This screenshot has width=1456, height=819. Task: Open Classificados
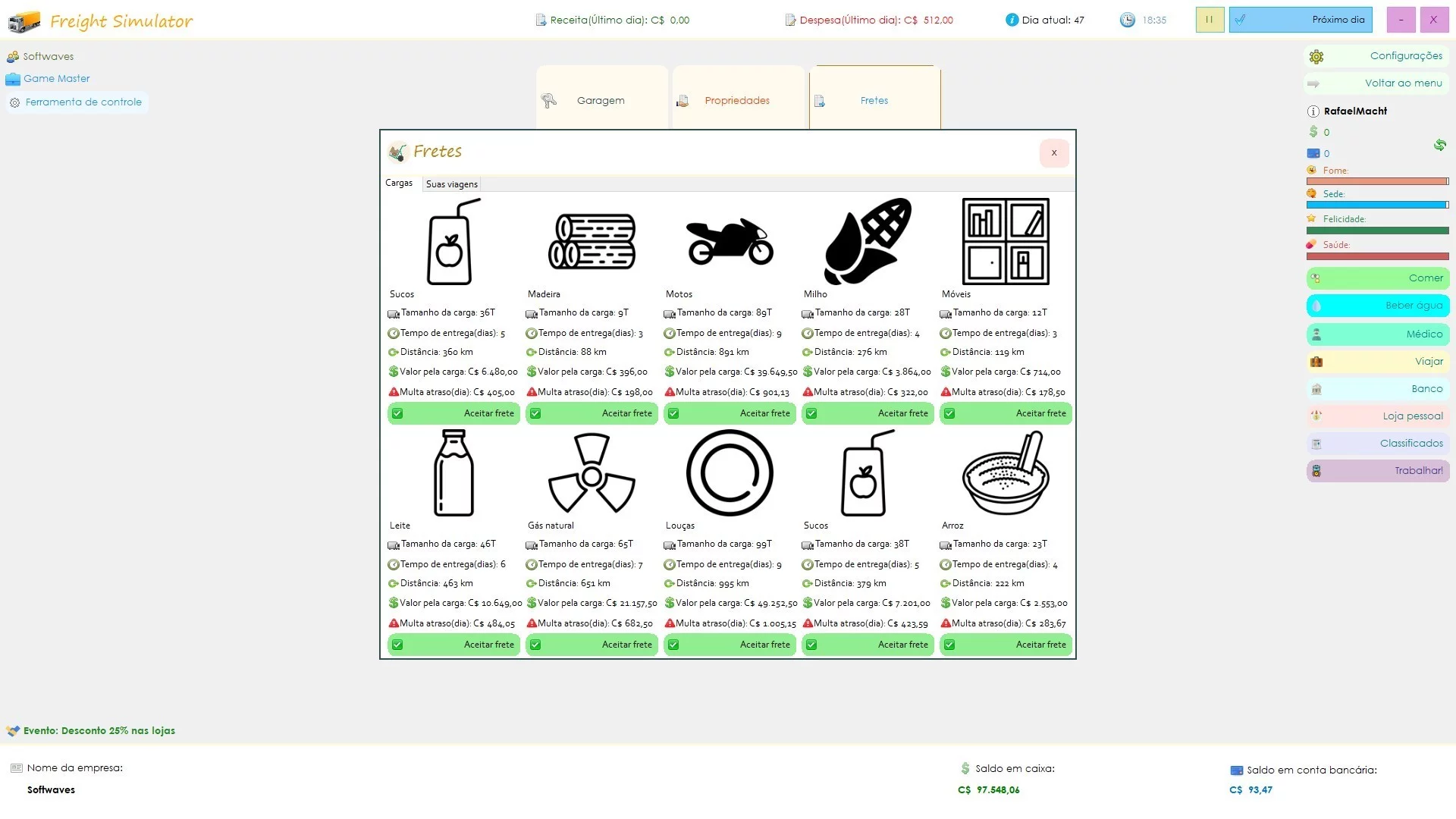click(x=1378, y=444)
